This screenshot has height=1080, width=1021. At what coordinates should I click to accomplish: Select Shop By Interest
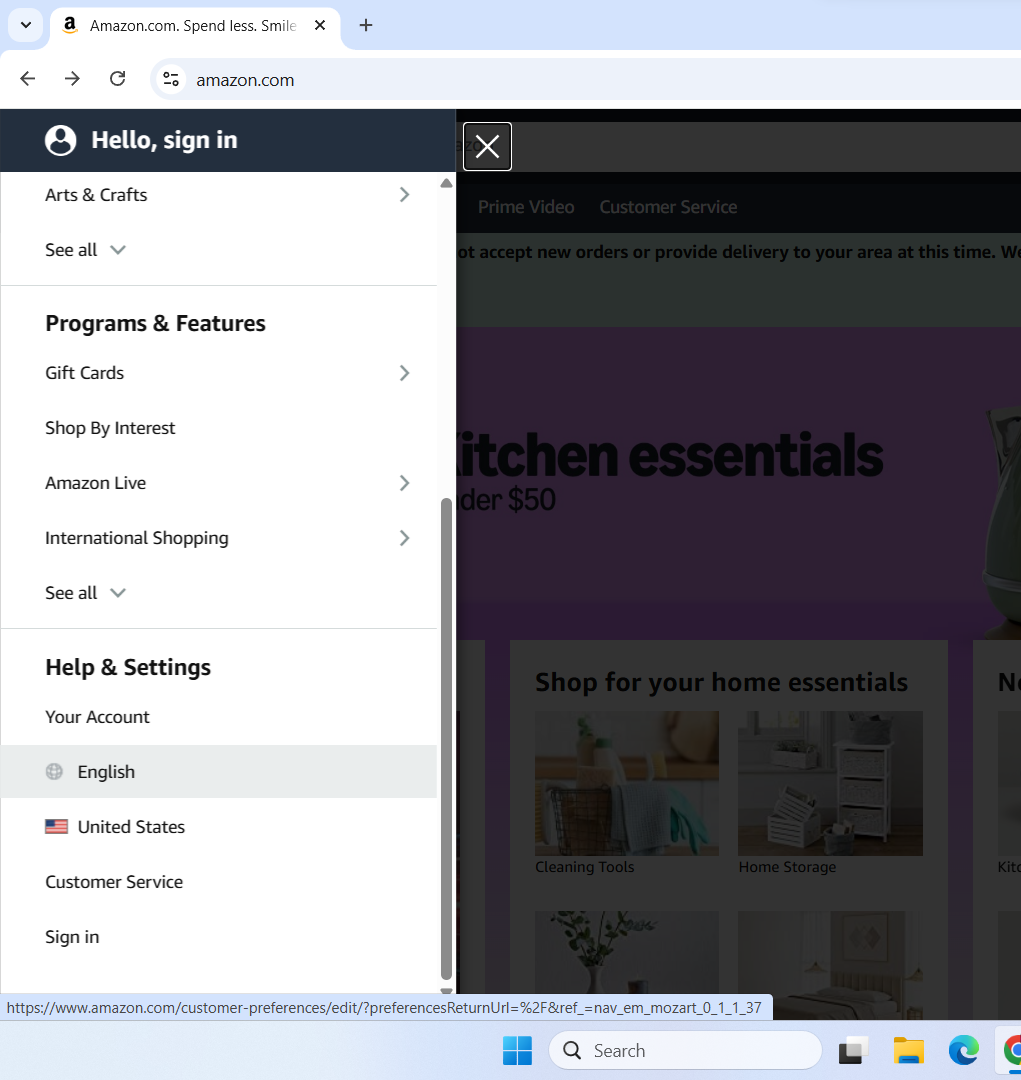click(218, 428)
